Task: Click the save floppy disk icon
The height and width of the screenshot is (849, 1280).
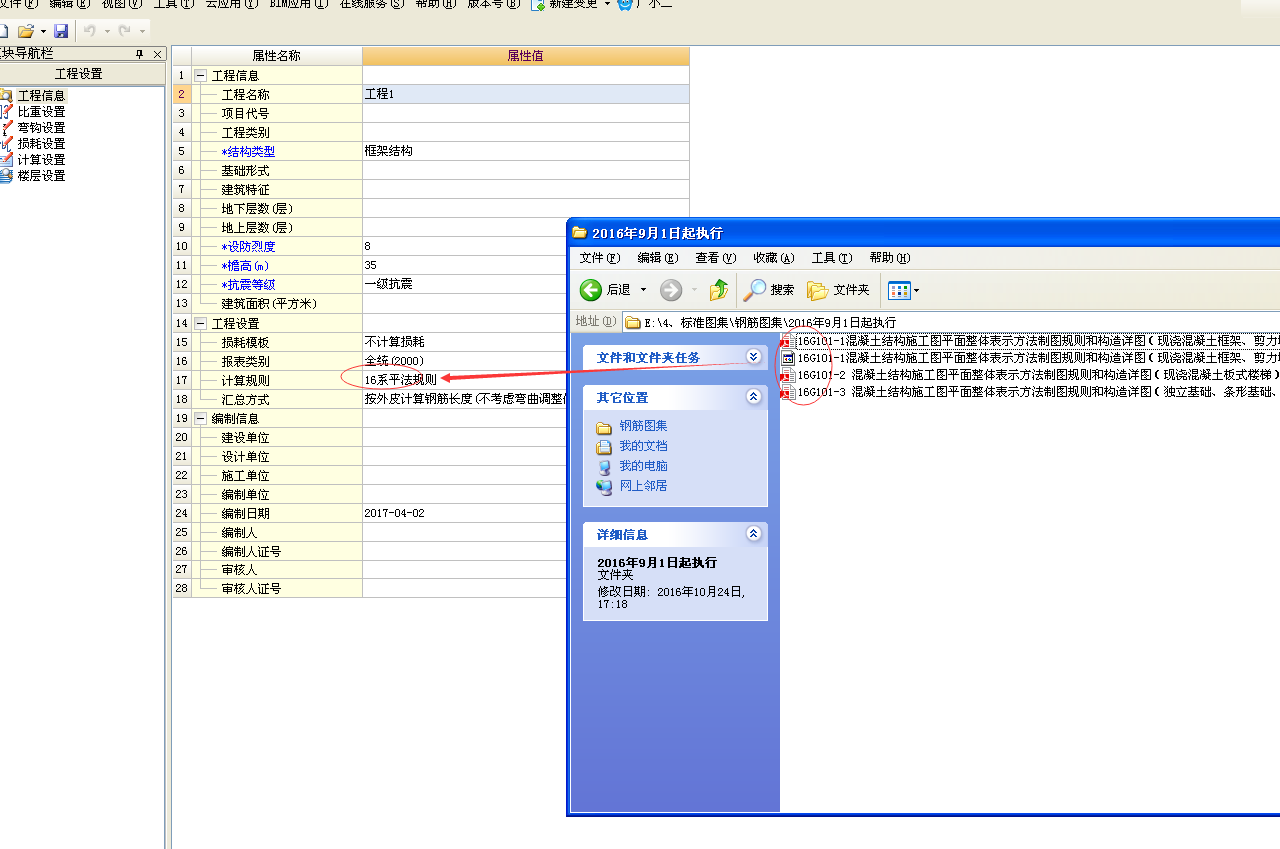Action: pos(61,32)
